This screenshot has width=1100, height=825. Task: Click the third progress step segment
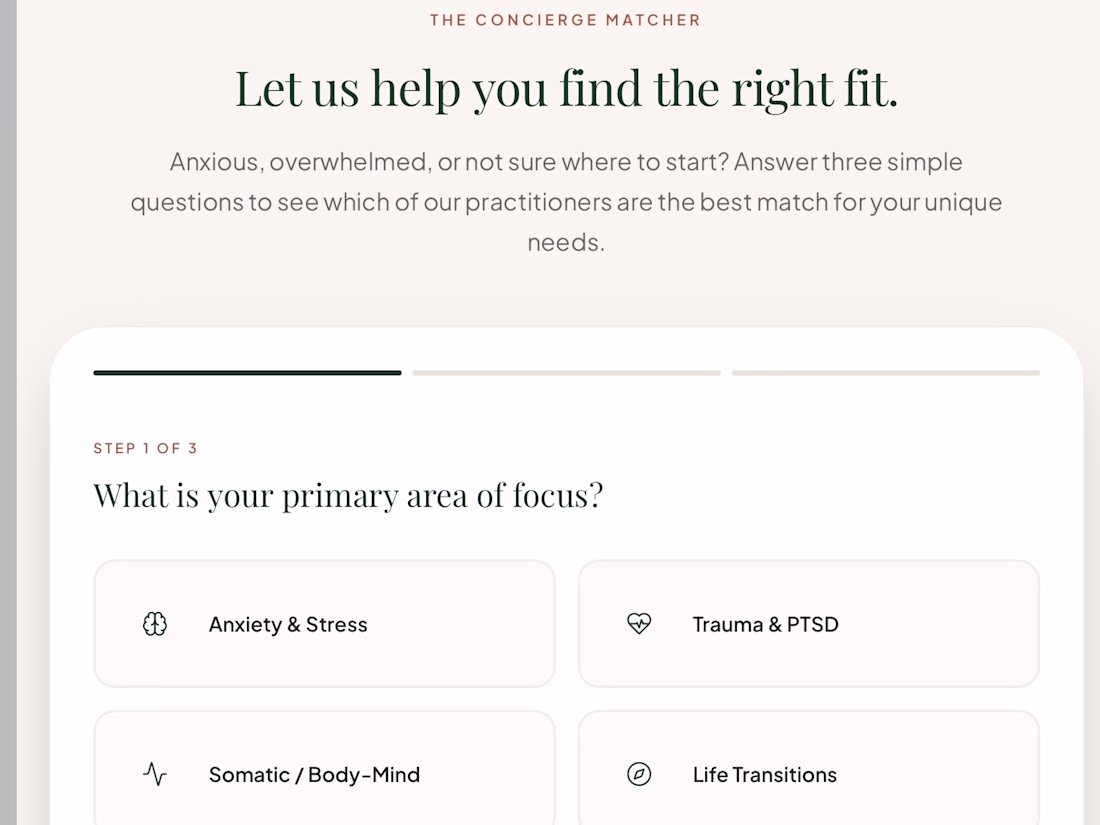tap(885, 373)
